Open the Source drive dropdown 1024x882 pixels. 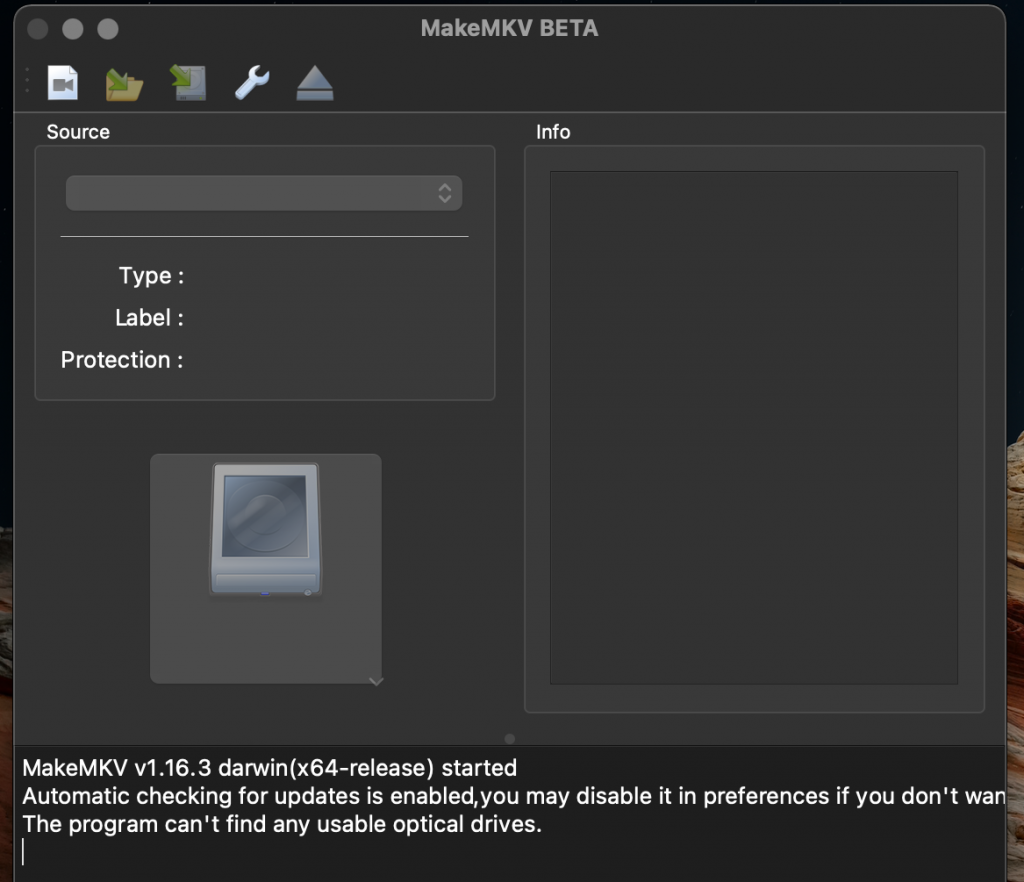click(264, 193)
